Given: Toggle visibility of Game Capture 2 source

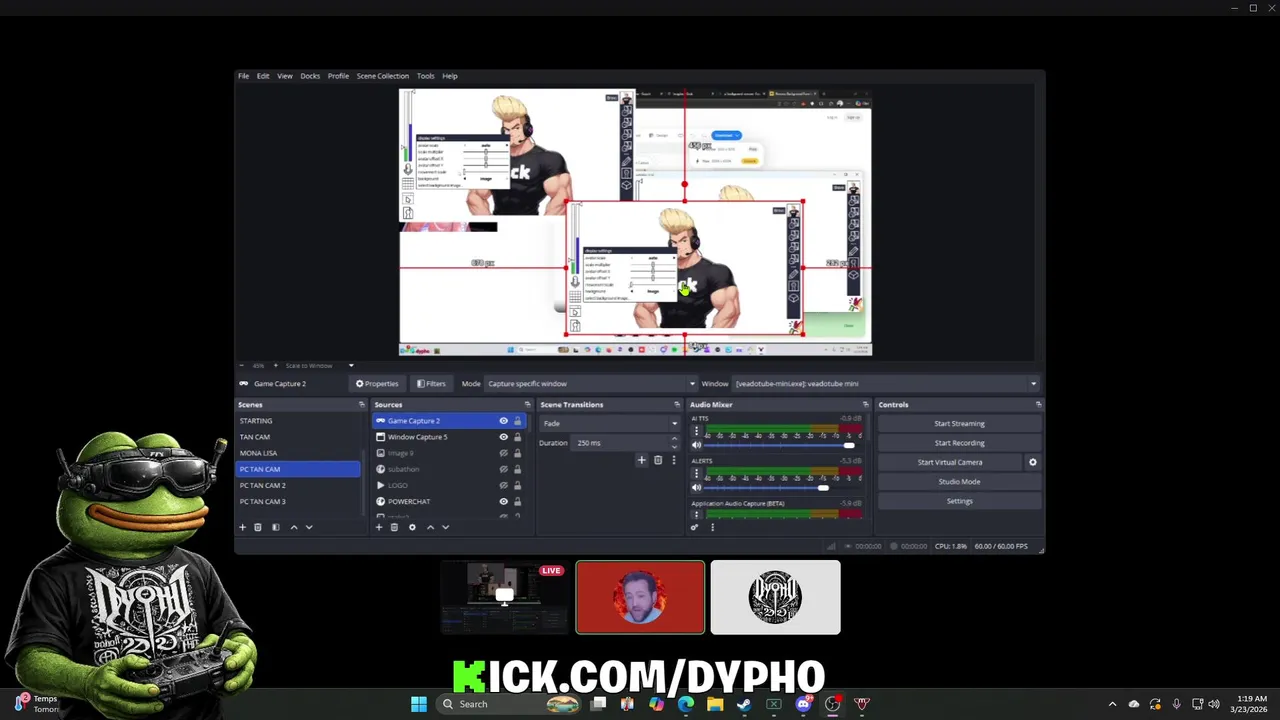Looking at the screenshot, I should 504,421.
